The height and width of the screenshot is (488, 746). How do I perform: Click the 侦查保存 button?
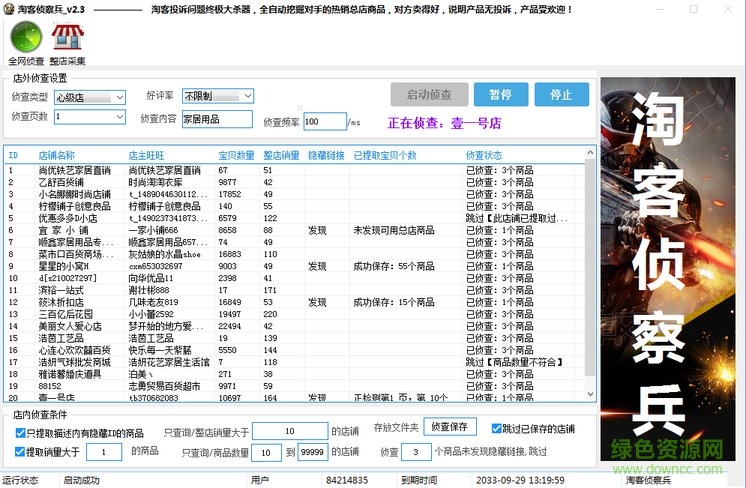coord(449,427)
